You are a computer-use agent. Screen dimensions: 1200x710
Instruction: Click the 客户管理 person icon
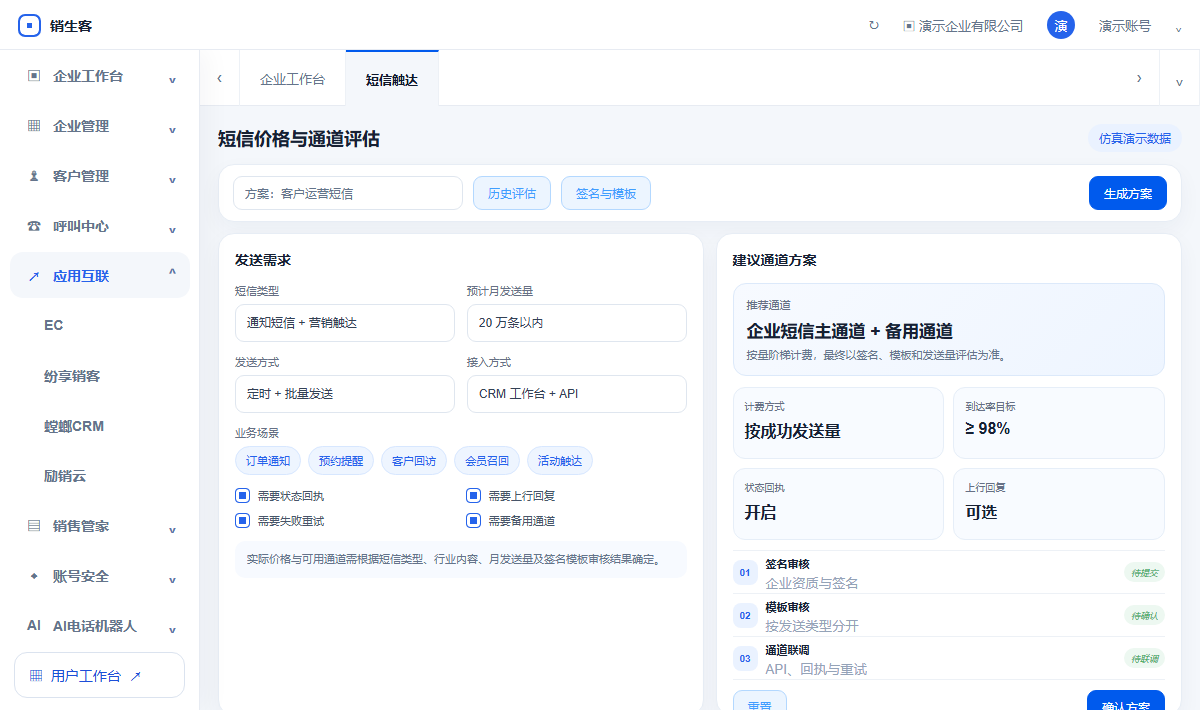34,176
